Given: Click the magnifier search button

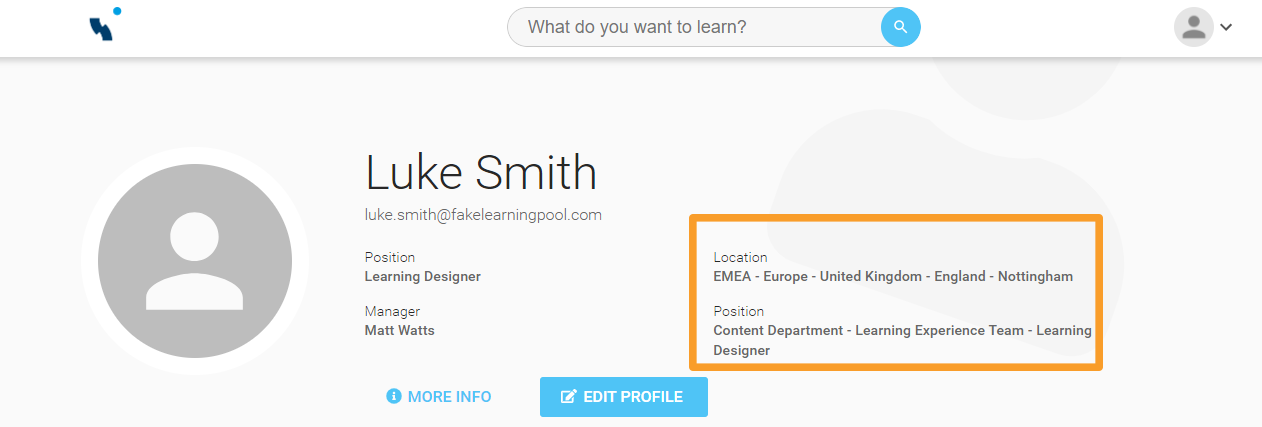Looking at the screenshot, I should pos(900,27).
